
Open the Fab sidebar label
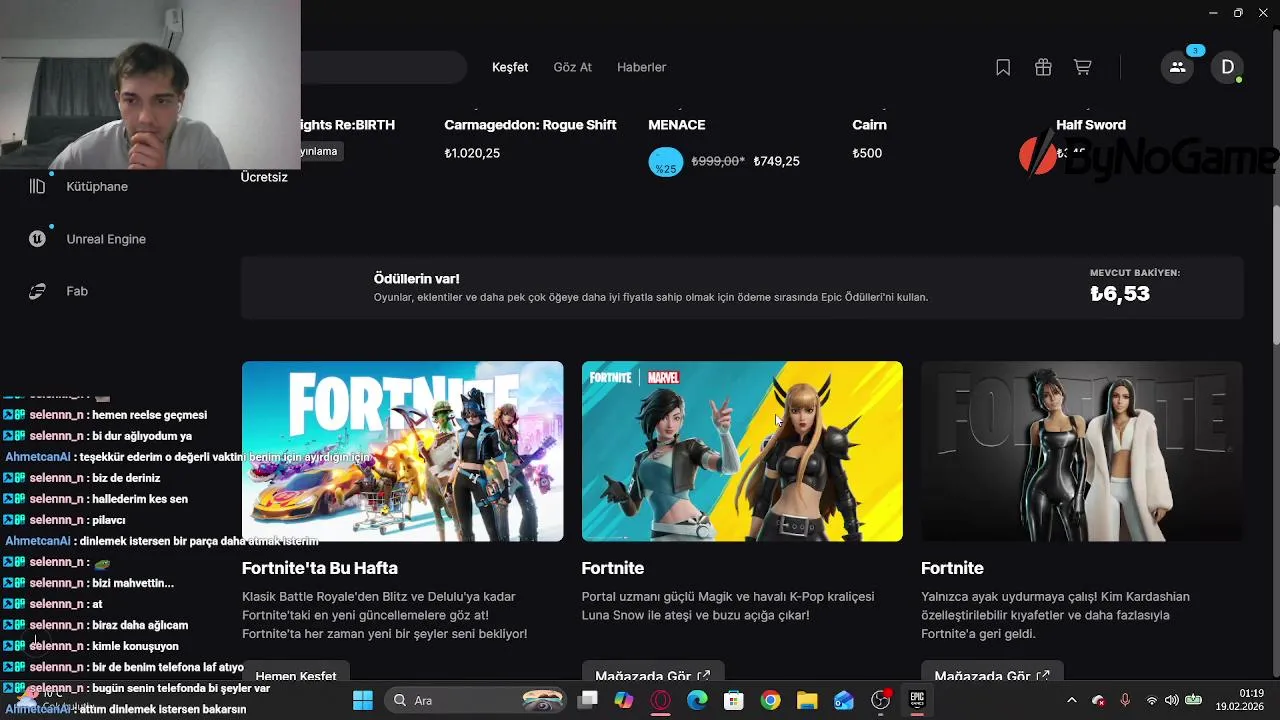[77, 291]
